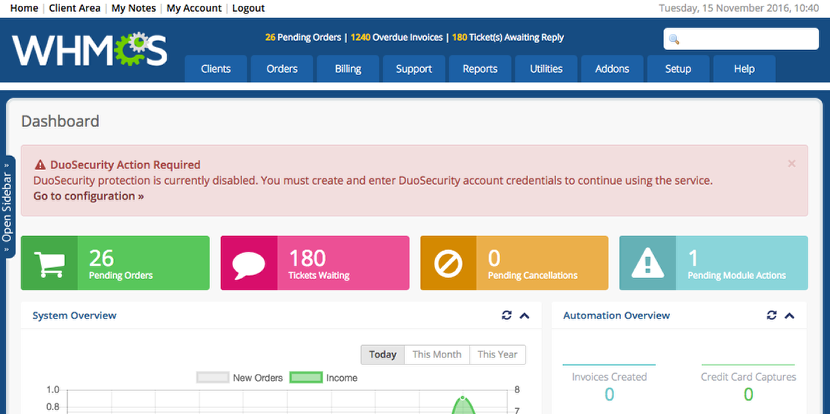Open the 26 Pending Orders header link
This screenshot has width=830, height=414.
click(x=303, y=38)
